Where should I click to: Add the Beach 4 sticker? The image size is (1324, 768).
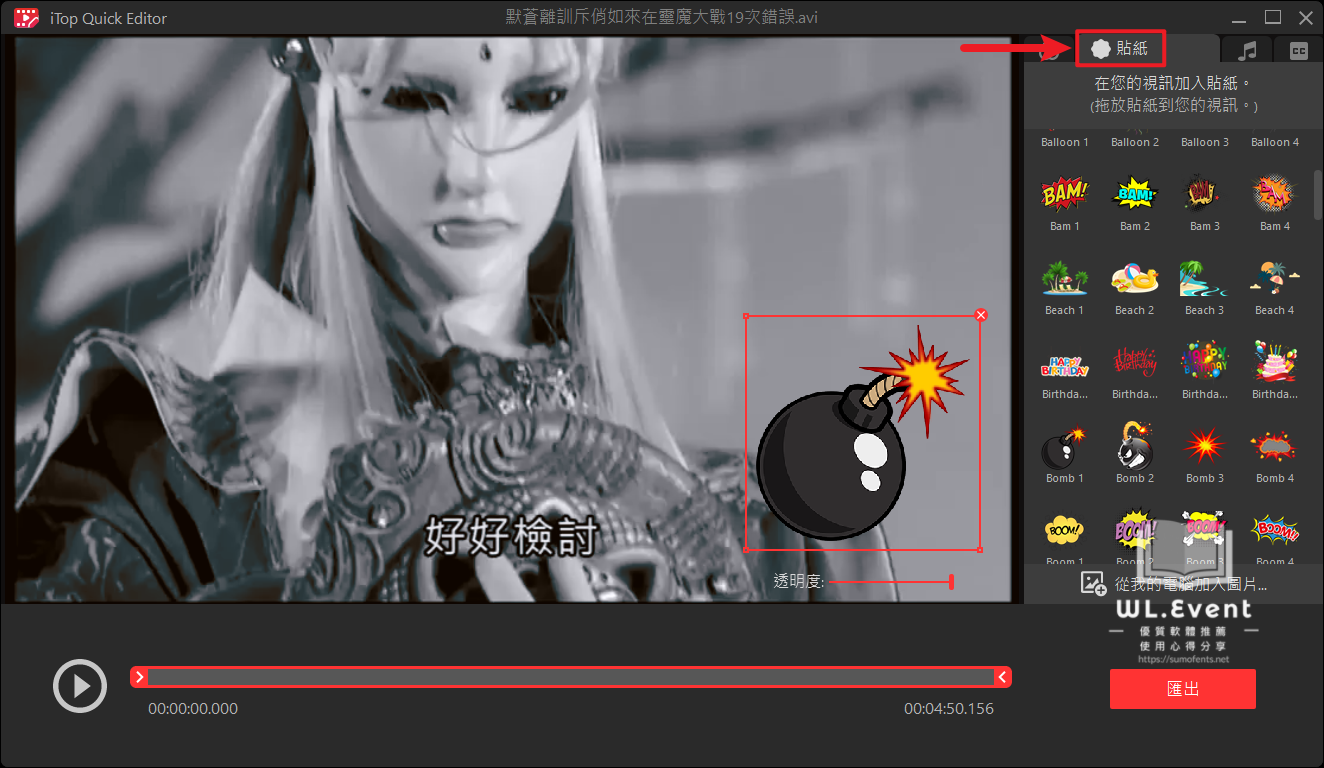pos(1274,278)
